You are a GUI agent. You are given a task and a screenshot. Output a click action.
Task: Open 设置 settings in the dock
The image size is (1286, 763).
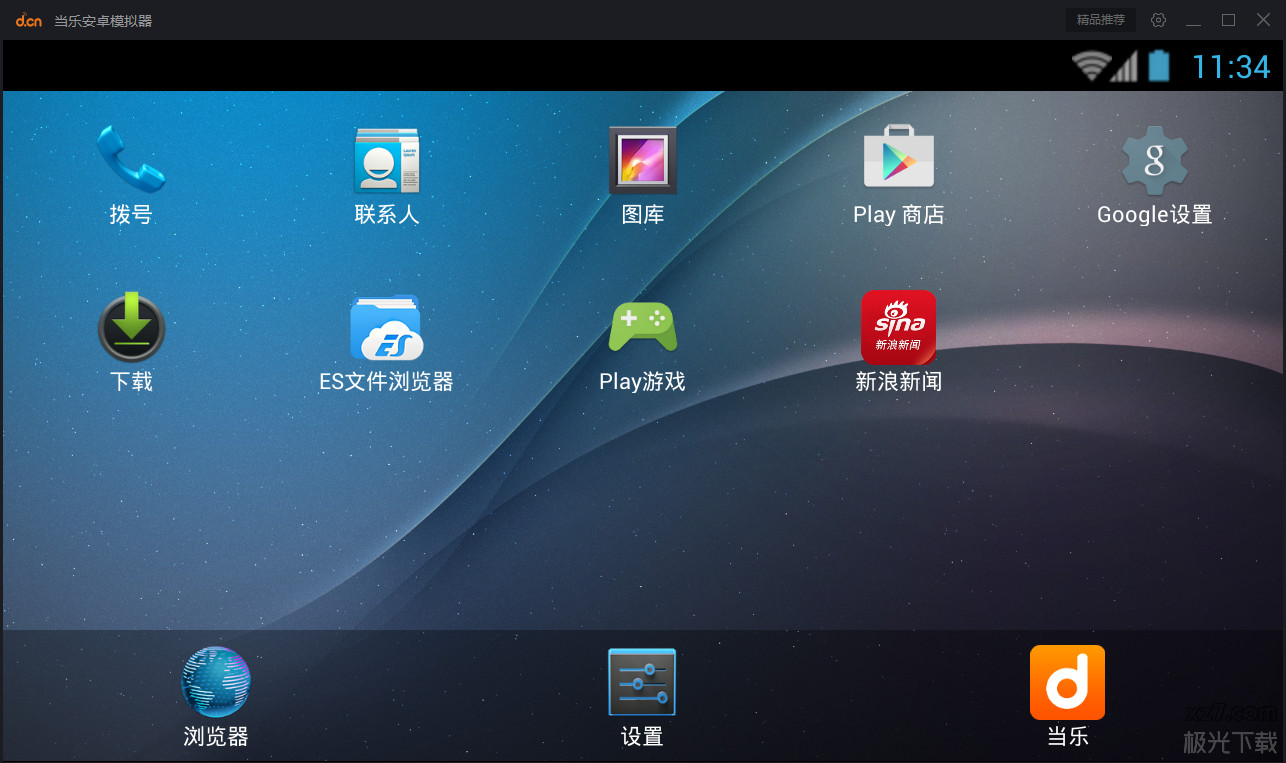coord(642,683)
